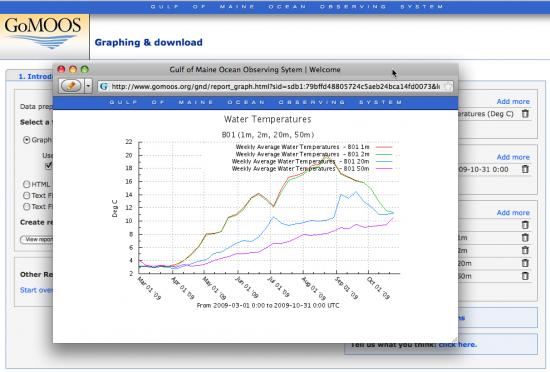Select the second Text F radio button

[26, 207]
